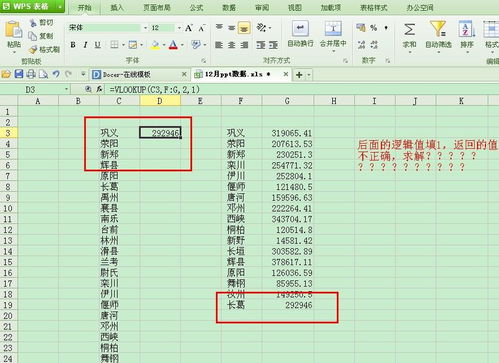Click the currency format icon
This screenshot has width=499, height=363.
pos(360,28)
